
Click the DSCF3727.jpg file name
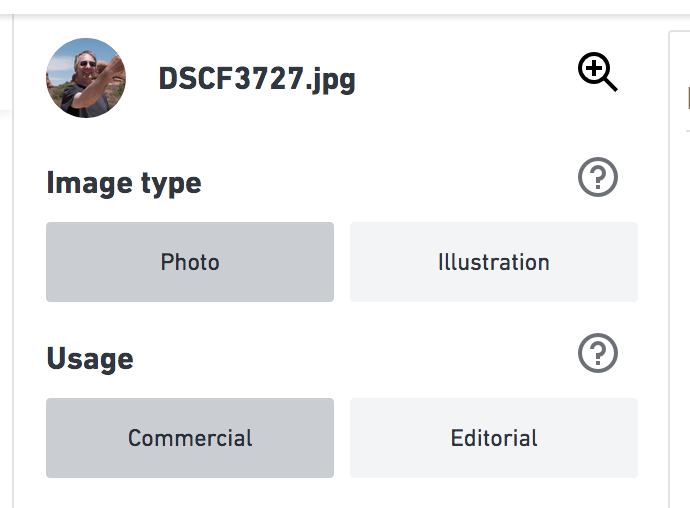click(x=257, y=80)
